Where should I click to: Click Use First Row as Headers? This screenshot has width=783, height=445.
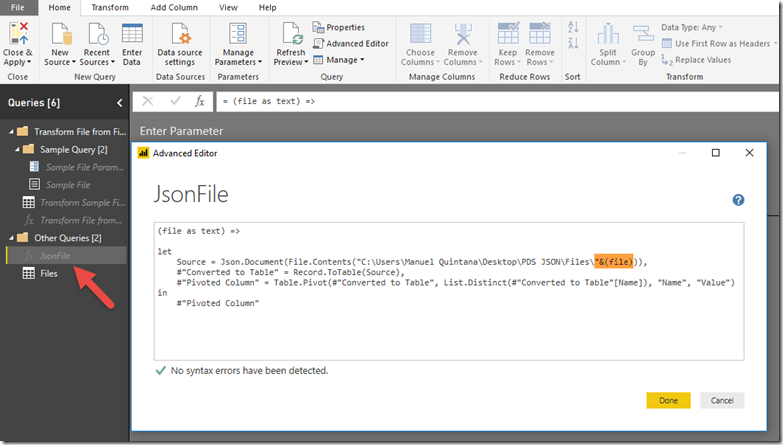pos(716,43)
